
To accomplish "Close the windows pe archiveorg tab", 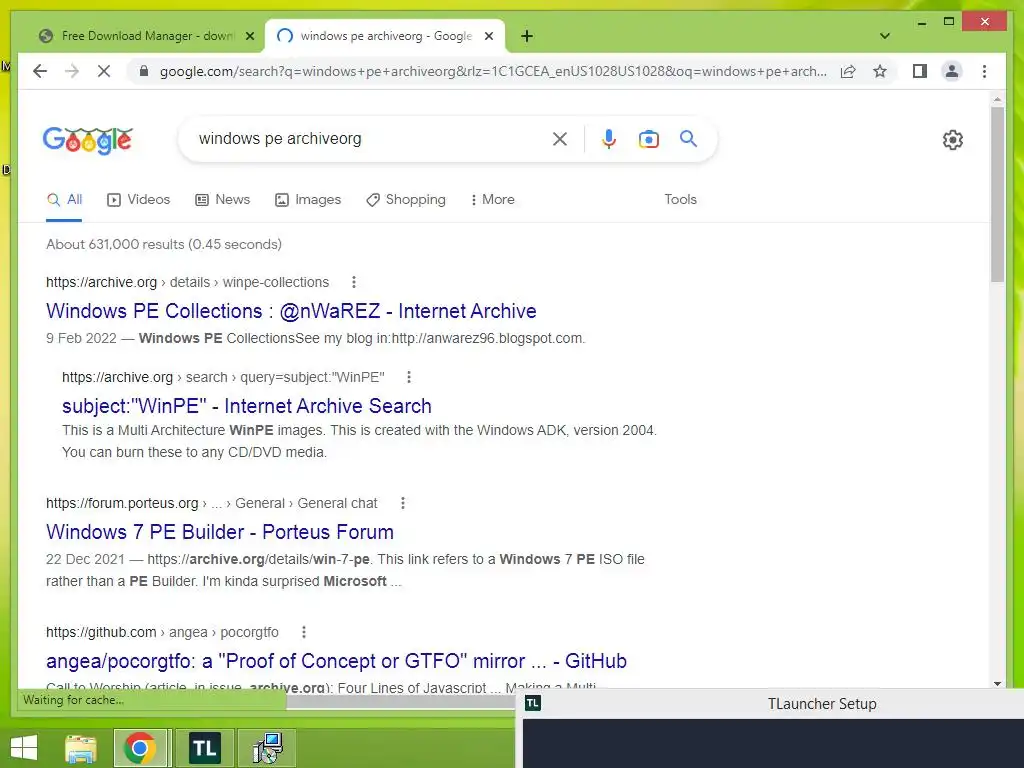I will (488, 36).
